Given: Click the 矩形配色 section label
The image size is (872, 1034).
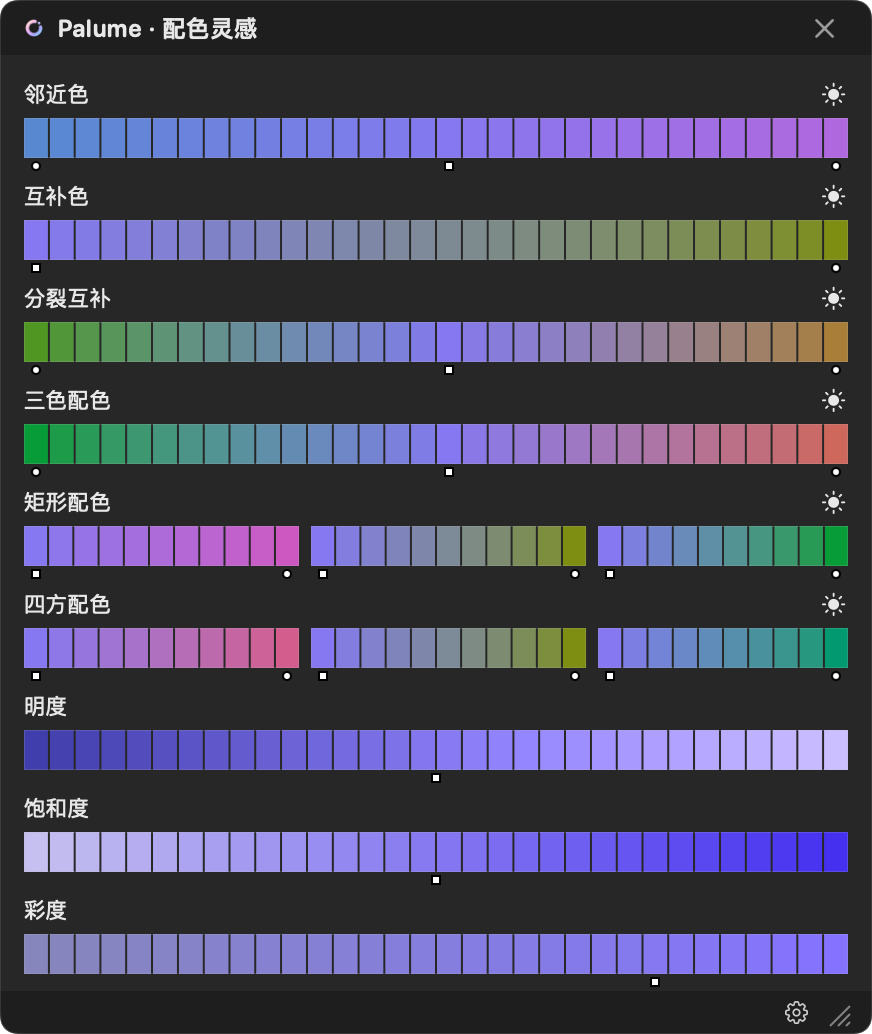Looking at the screenshot, I should [67, 502].
